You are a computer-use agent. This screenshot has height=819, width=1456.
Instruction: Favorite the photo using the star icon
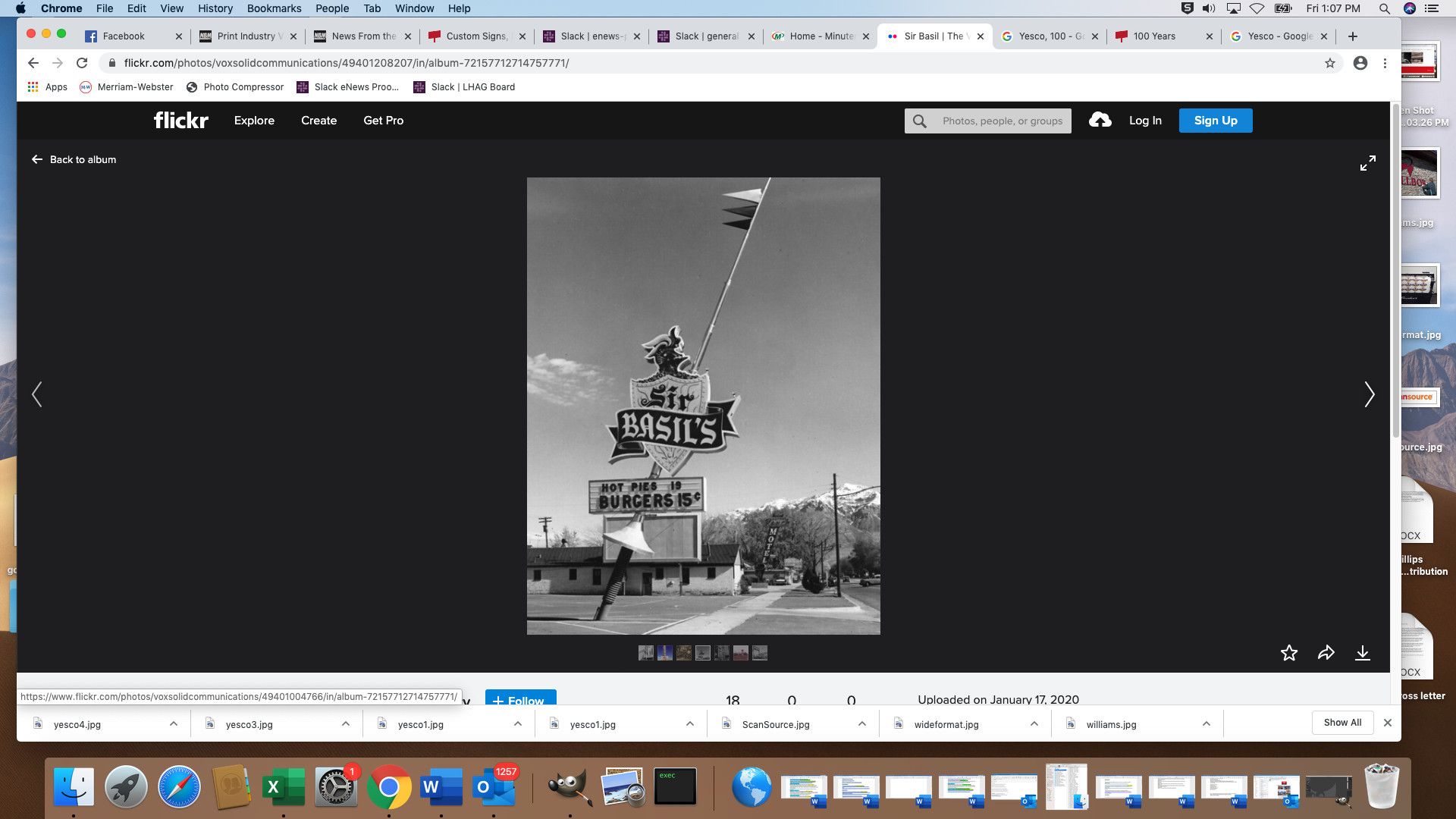1289,653
